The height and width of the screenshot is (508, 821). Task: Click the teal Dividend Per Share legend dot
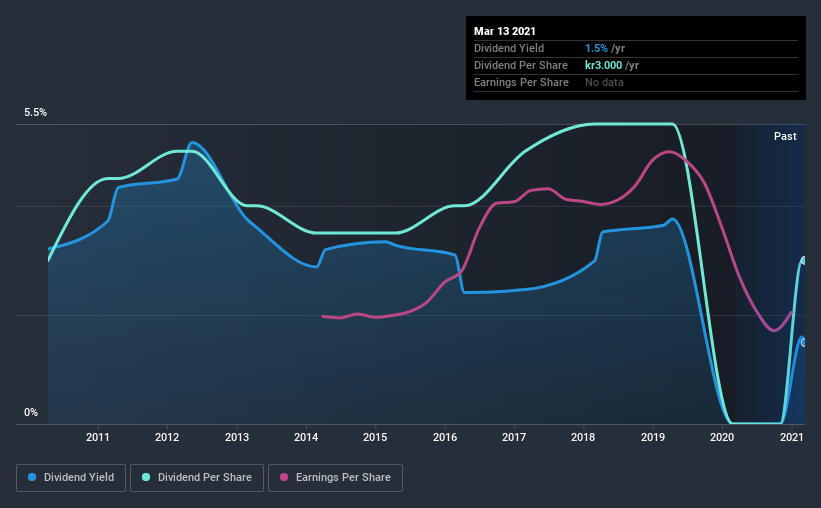tap(146, 477)
